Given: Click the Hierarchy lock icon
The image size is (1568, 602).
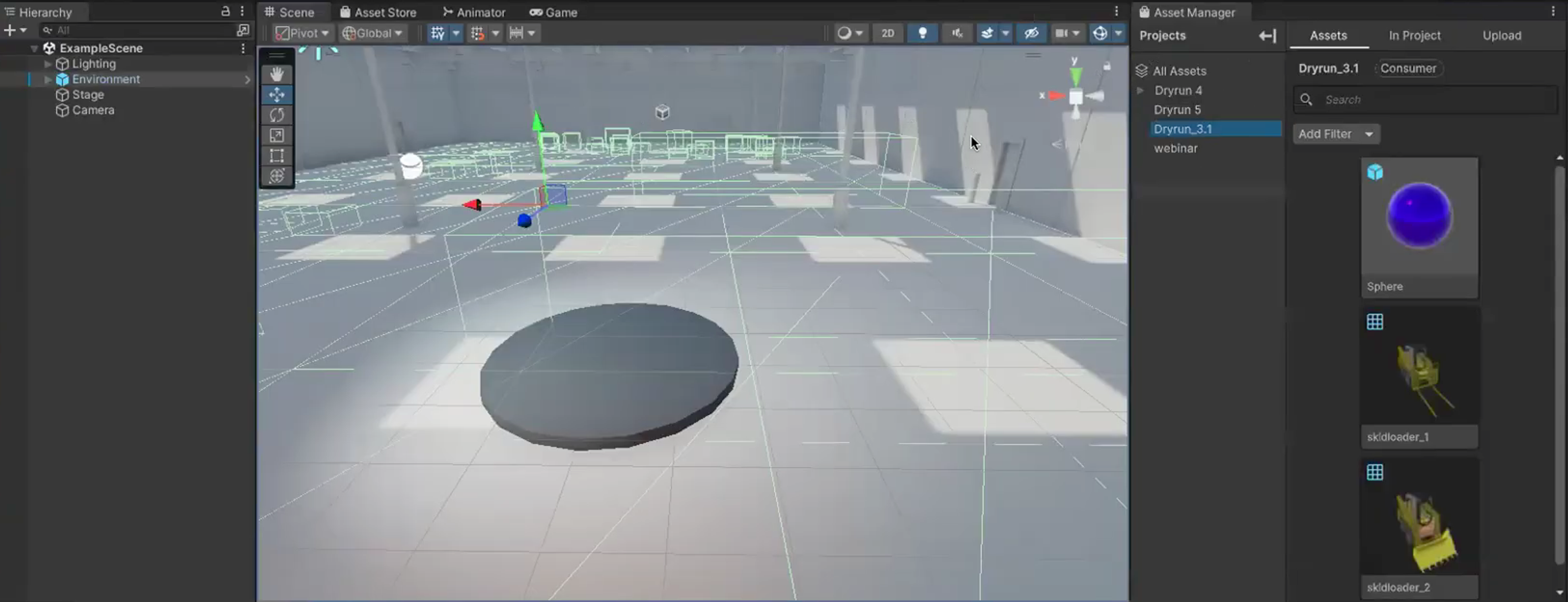Looking at the screenshot, I should click(225, 11).
